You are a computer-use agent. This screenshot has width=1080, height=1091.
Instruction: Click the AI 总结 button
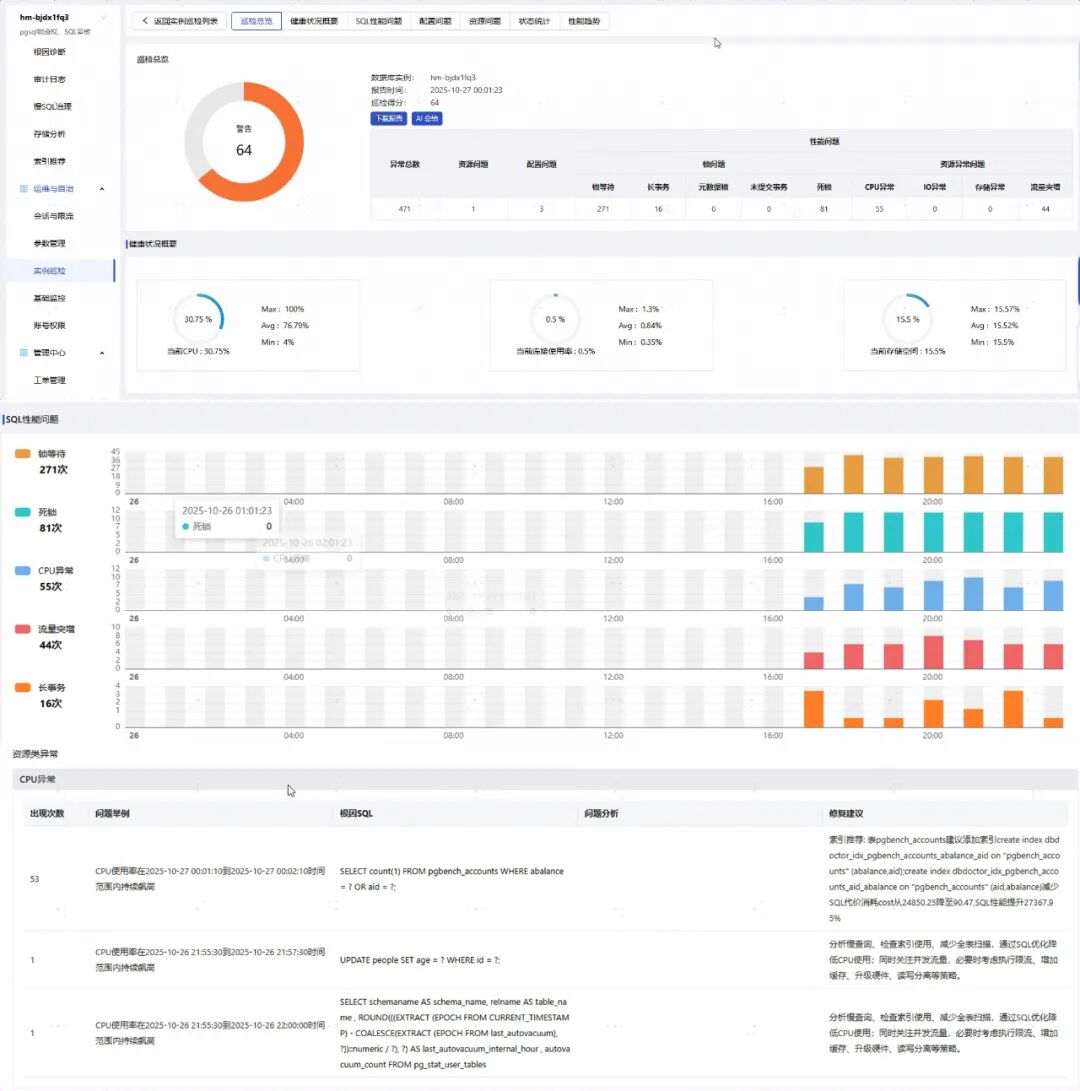(427, 118)
